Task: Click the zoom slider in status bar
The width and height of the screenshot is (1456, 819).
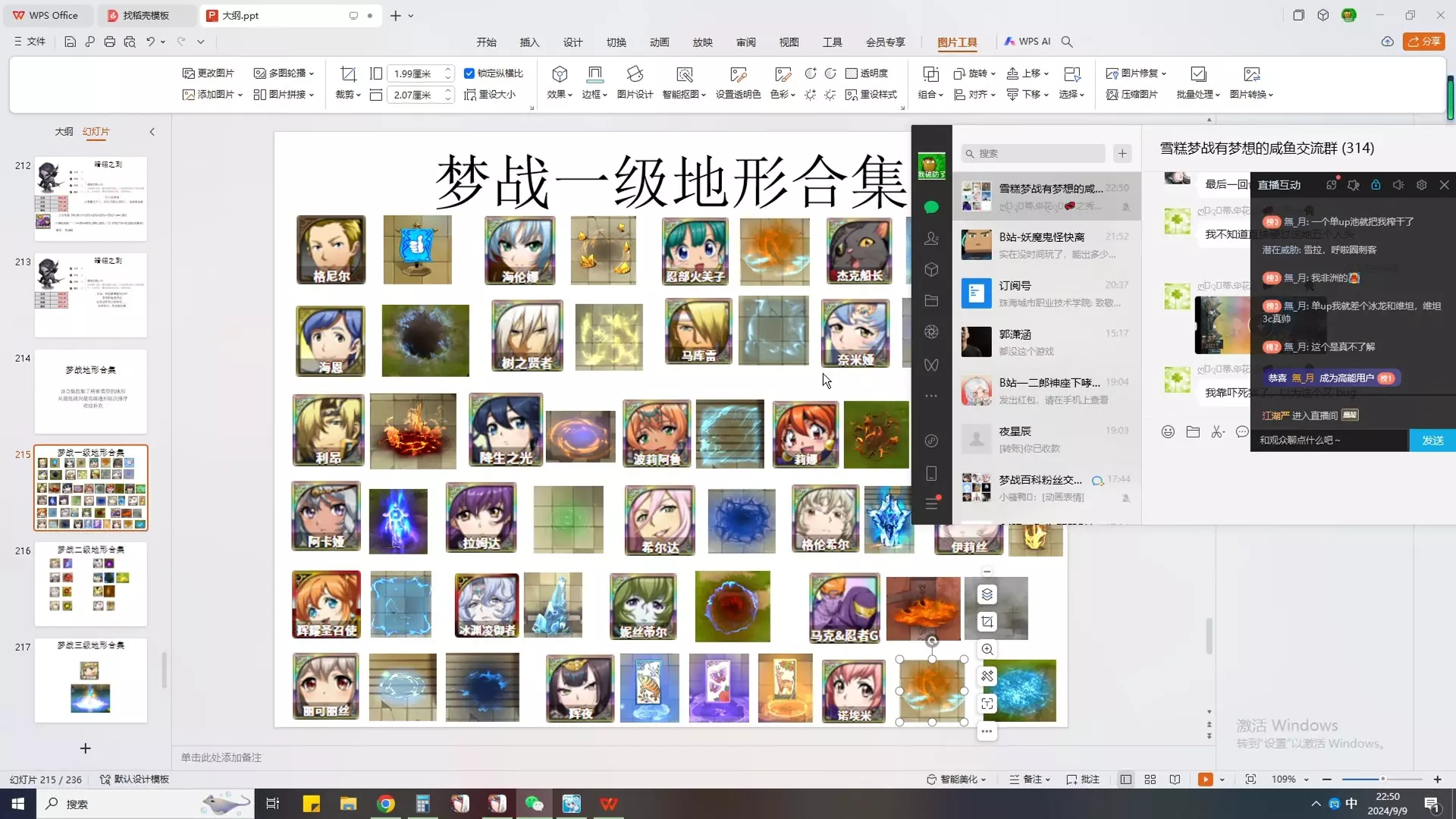Action: pos(1382,780)
